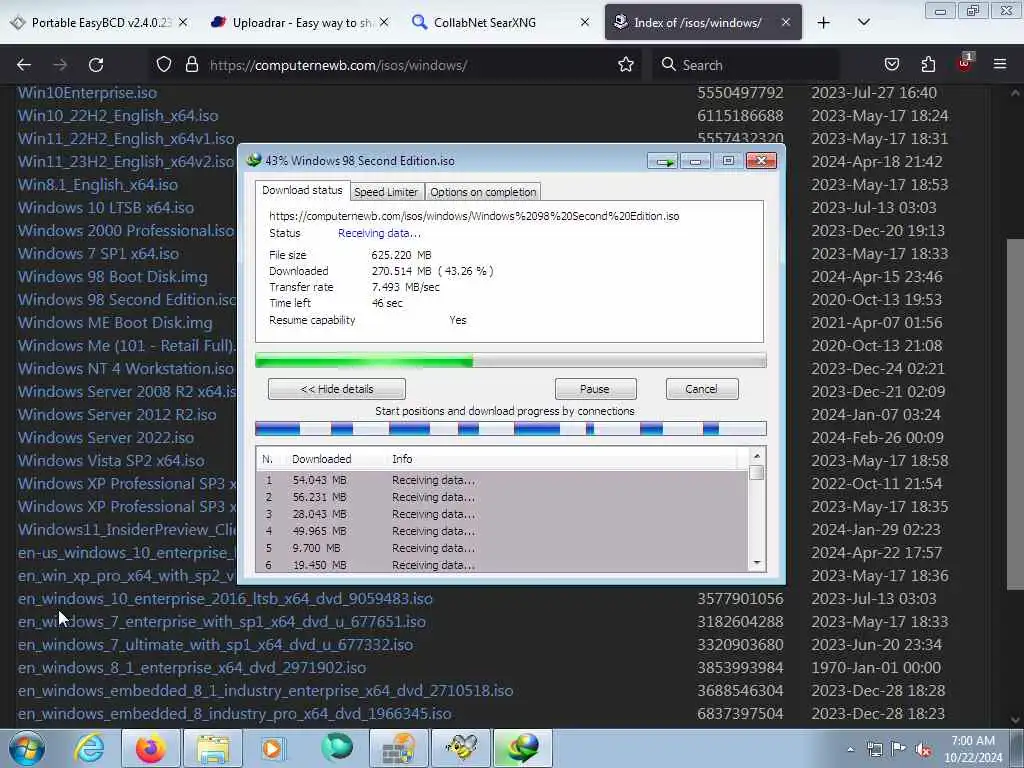
Task: Switch to Firefox in the taskbar
Action: pos(150,748)
